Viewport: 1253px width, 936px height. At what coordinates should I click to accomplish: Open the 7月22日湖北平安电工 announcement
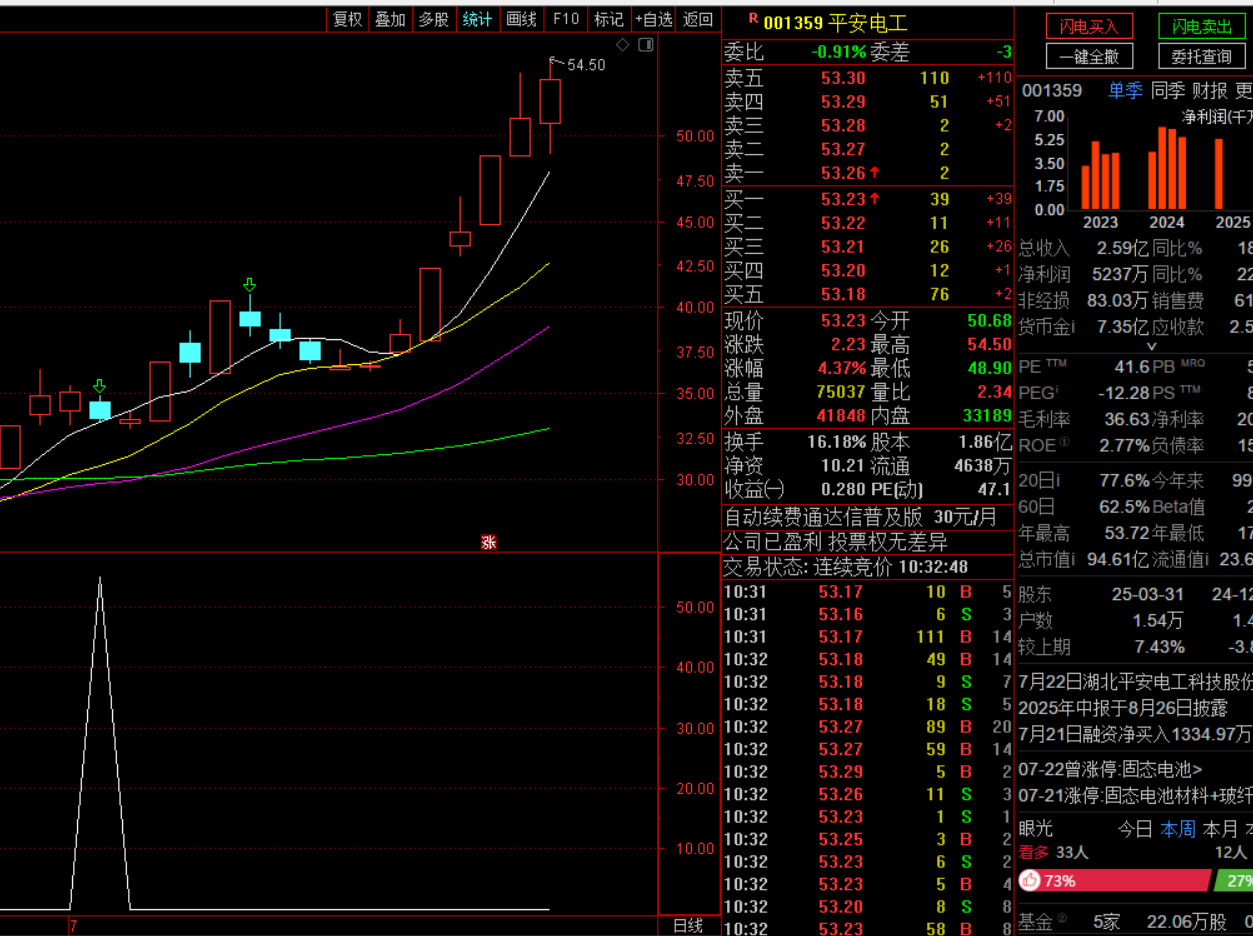1135,682
